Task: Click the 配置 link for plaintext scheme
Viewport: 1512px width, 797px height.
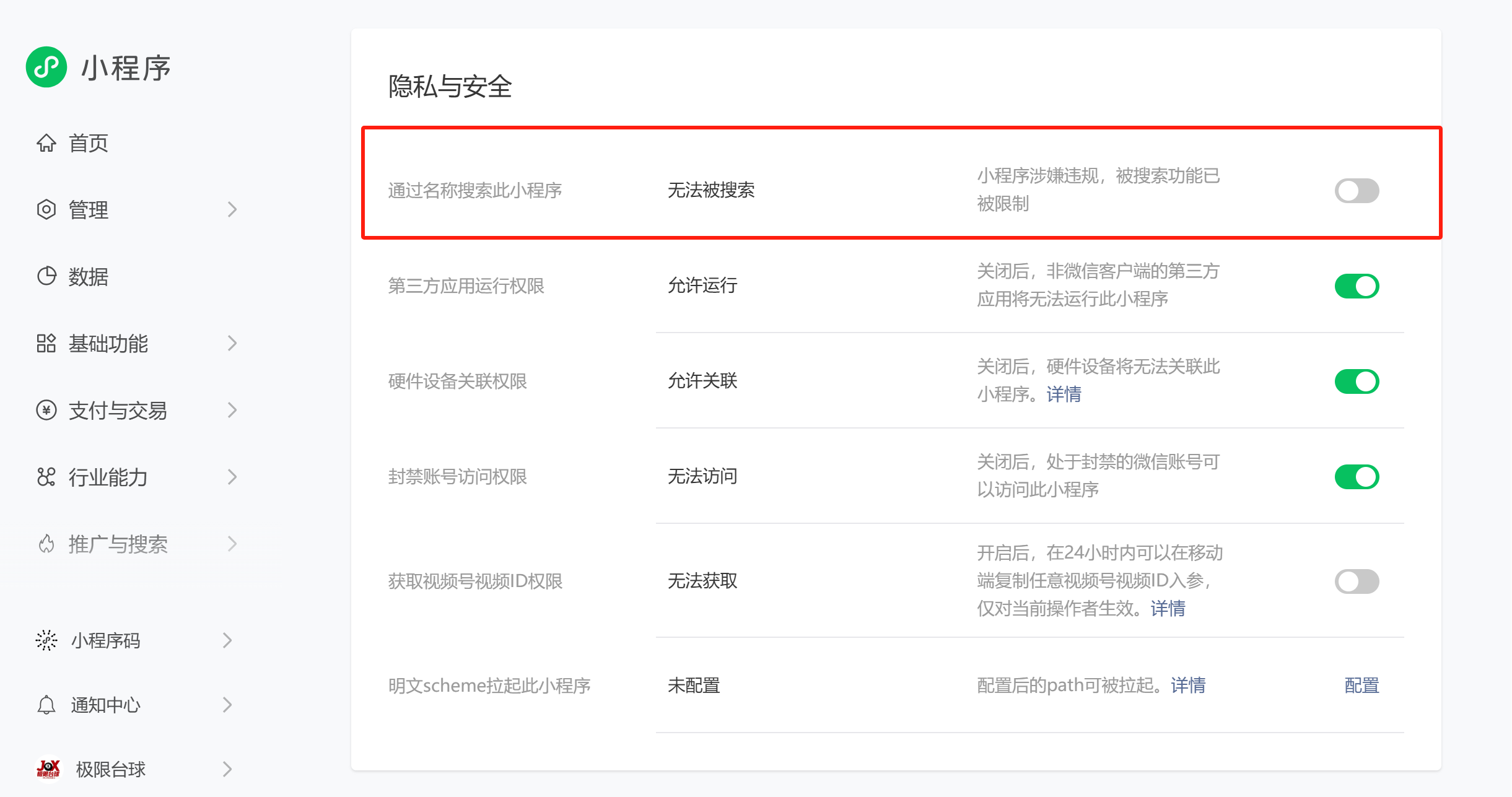Action: (1361, 686)
